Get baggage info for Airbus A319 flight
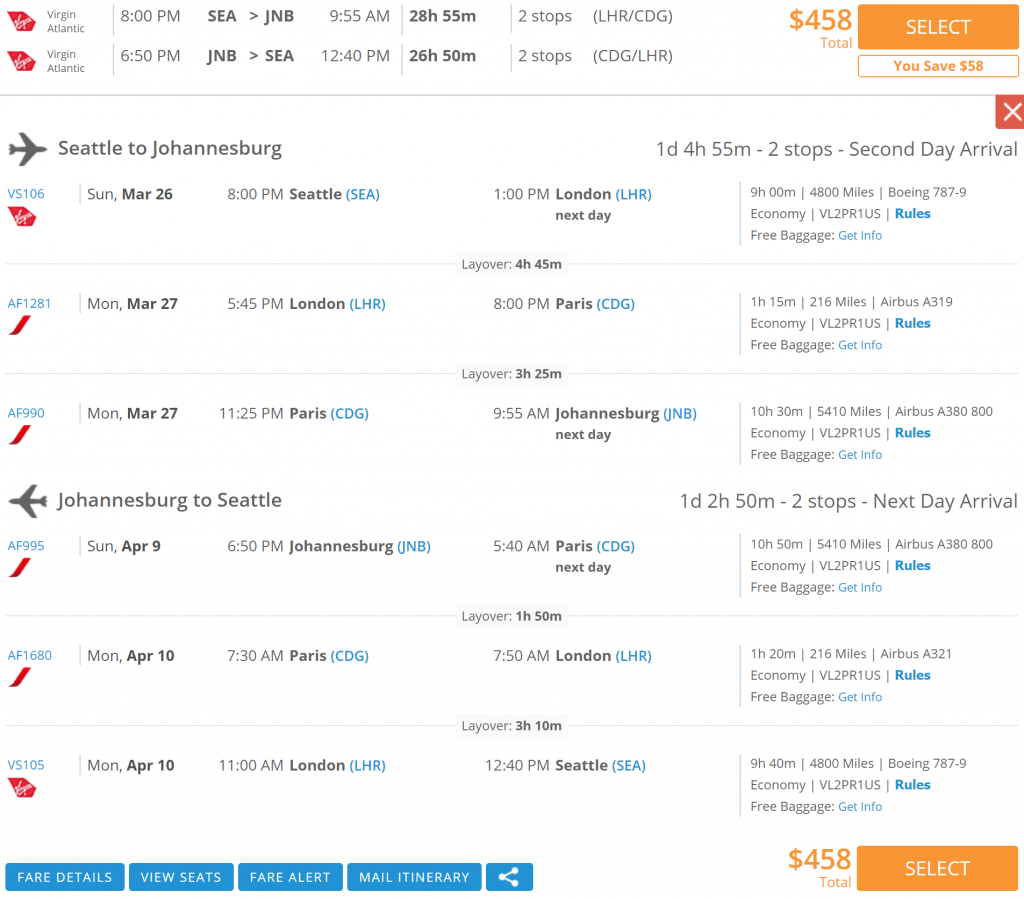The height and width of the screenshot is (899, 1024). 859,345
